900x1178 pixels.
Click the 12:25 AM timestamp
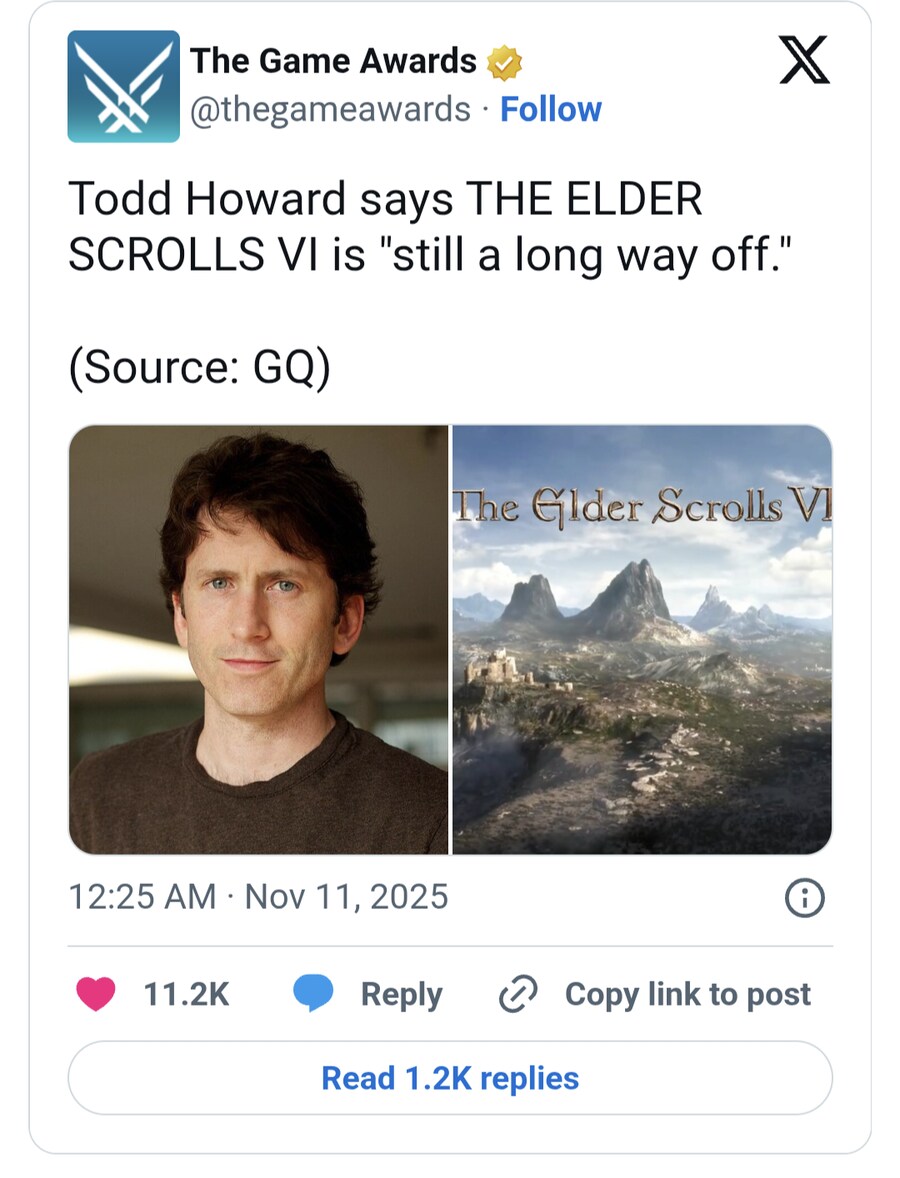pyautogui.click(x=142, y=897)
